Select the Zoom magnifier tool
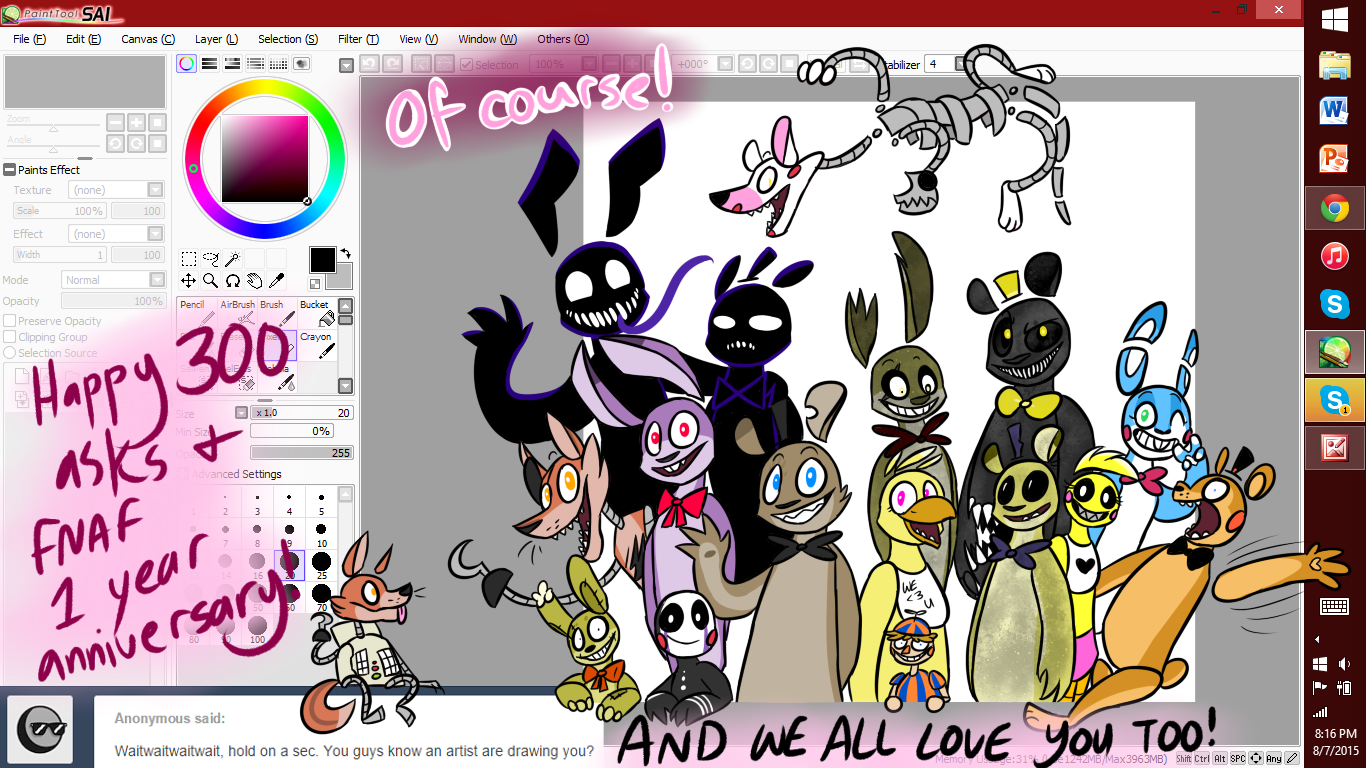Viewport: 1366px width, 768px height. click(x=210, y=281)
